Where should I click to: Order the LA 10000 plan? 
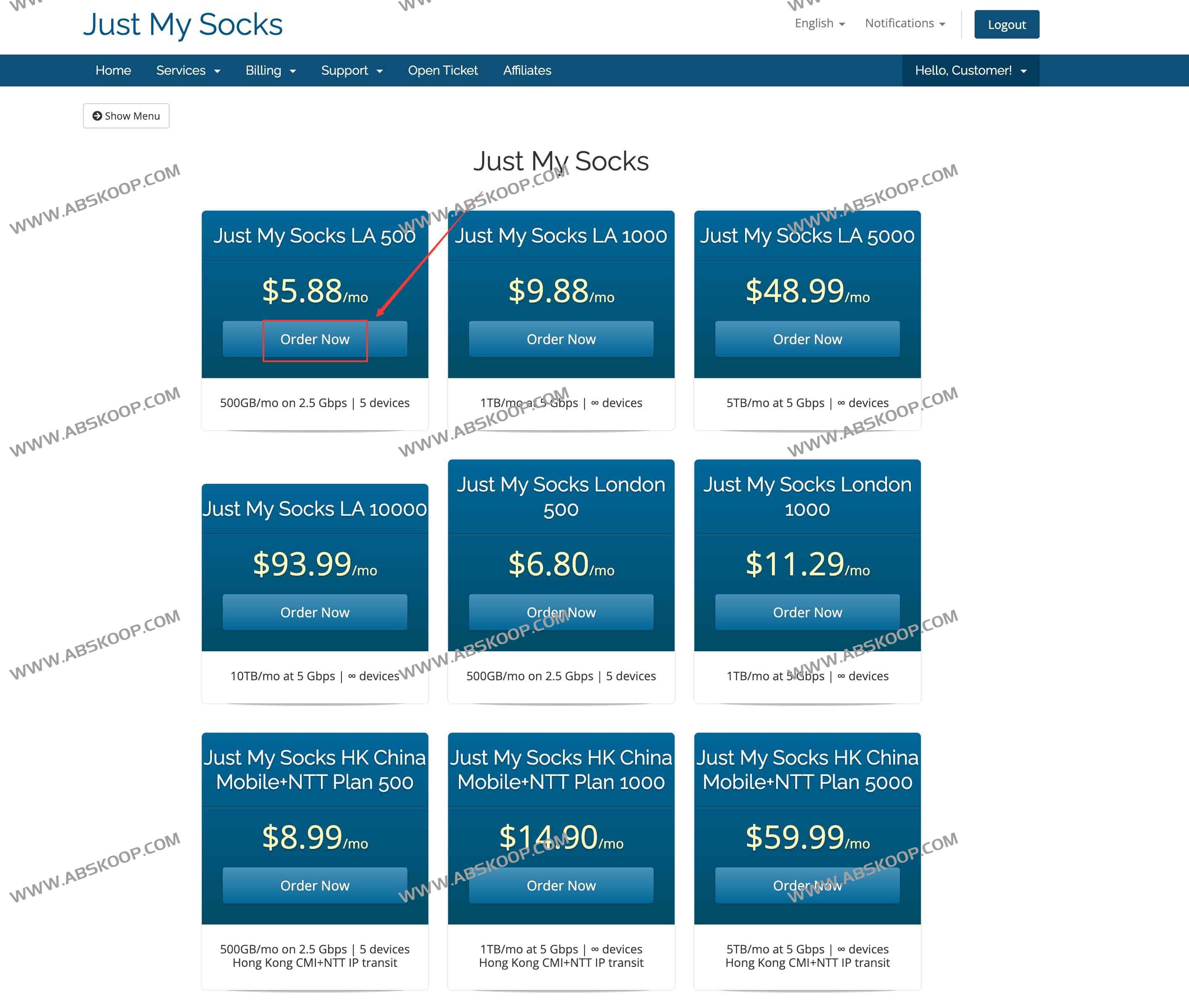tap(315, 613)
